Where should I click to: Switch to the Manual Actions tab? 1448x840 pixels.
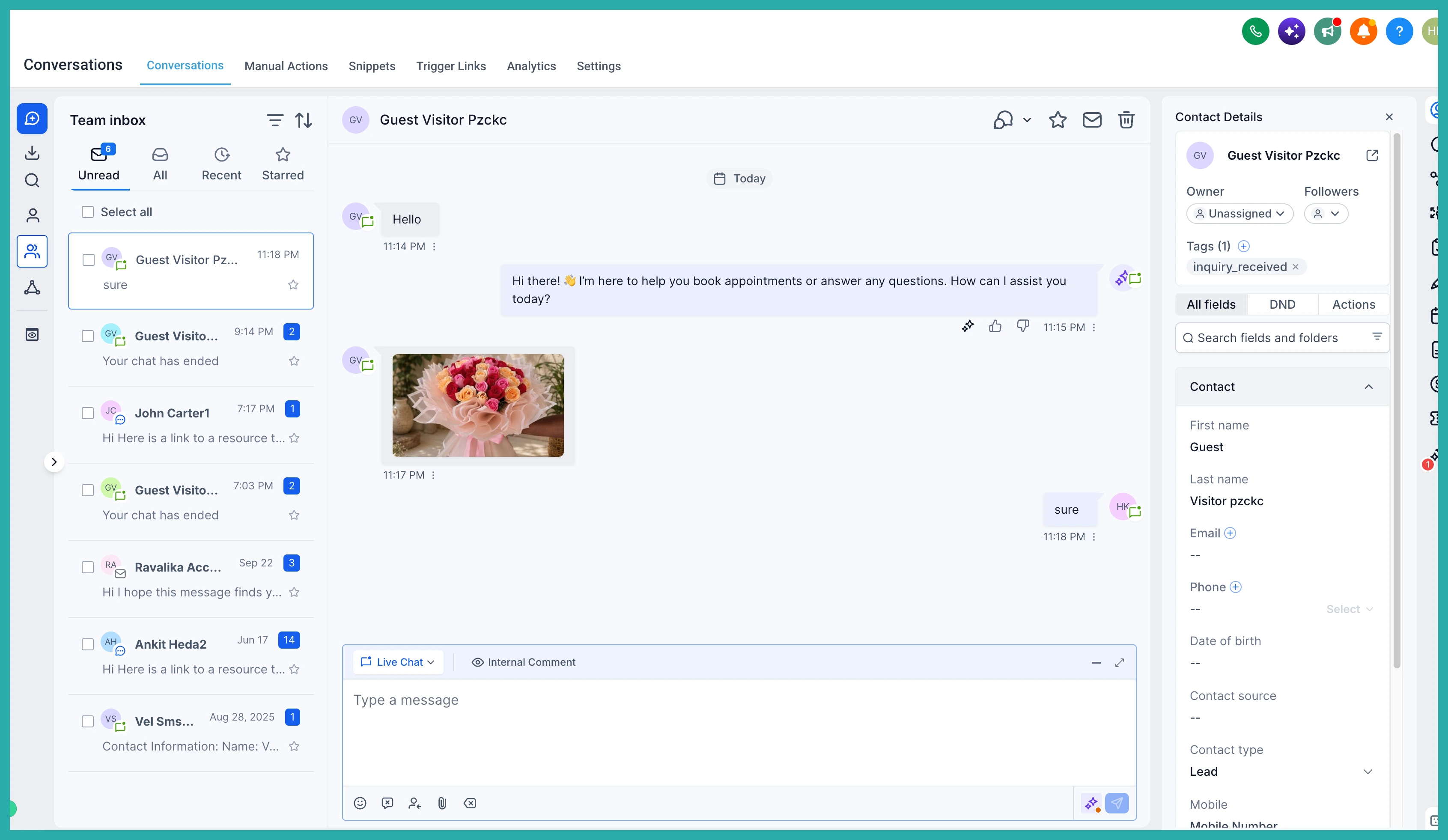click(x=286, y=66)
